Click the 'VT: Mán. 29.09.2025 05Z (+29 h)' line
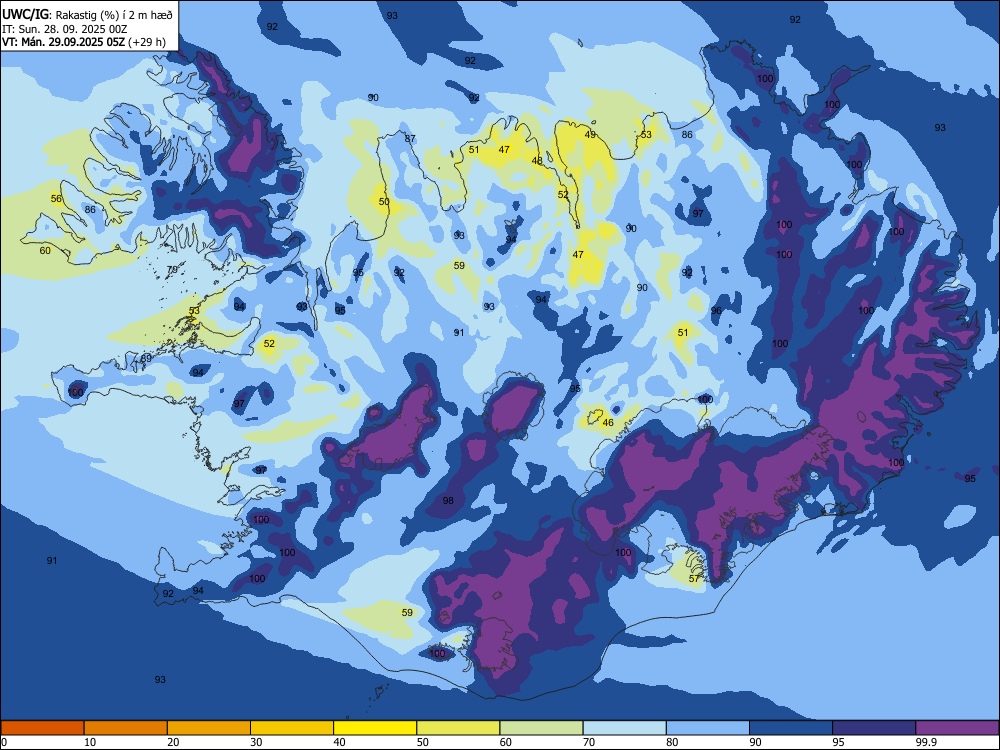Screen dimensions: 1000x750 (x=84, y=42)
